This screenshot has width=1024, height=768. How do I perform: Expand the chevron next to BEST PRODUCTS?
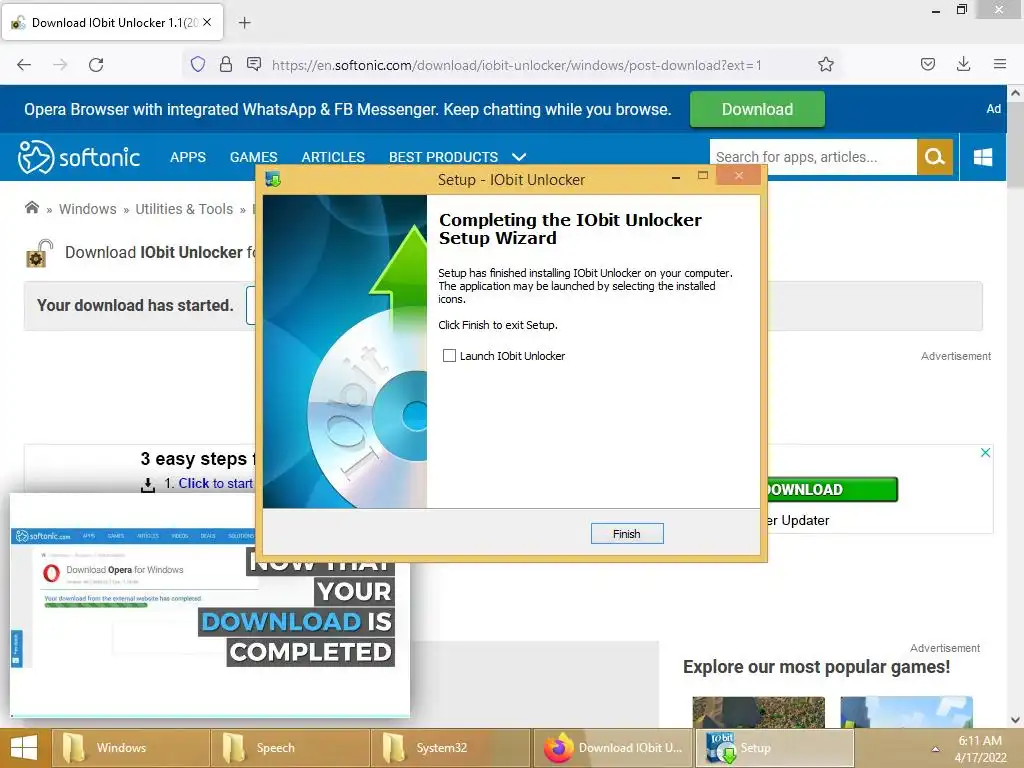pyautogui.click(x=519, y=157)
